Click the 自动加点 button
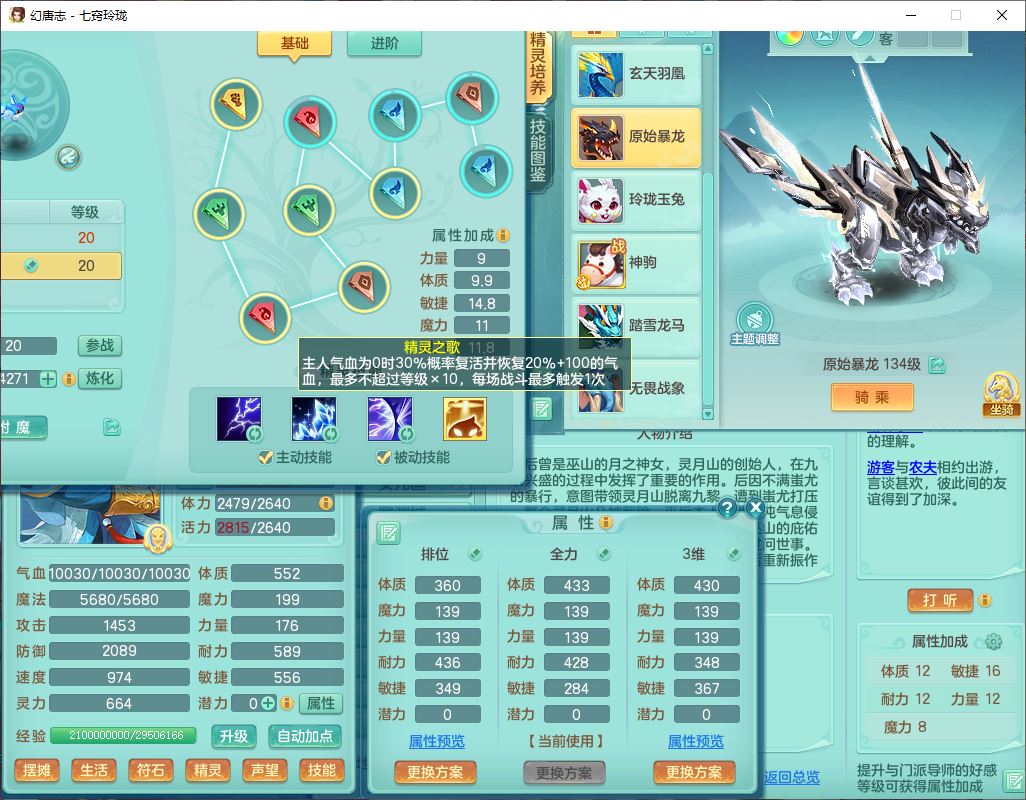Viewport: 1026px width, 800px height. click(305, 737)
